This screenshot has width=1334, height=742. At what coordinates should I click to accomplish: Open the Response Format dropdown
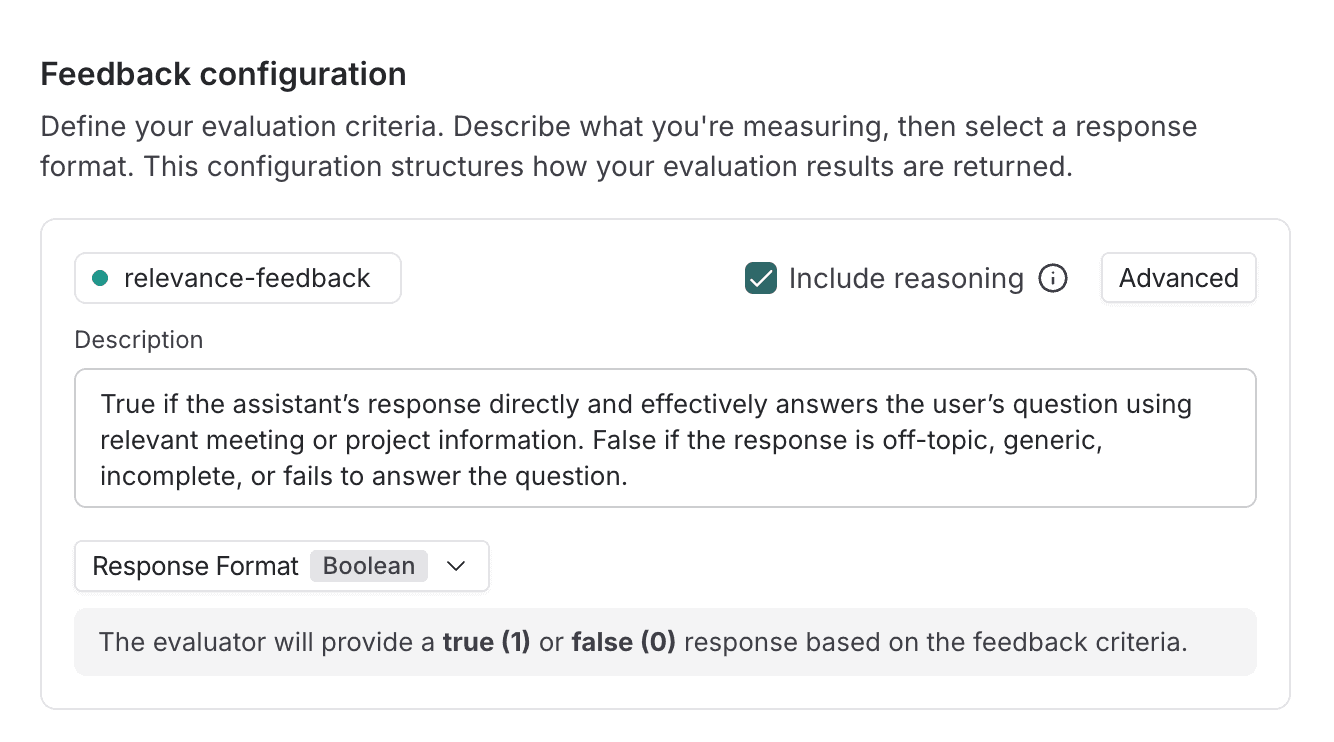point(281,566)
